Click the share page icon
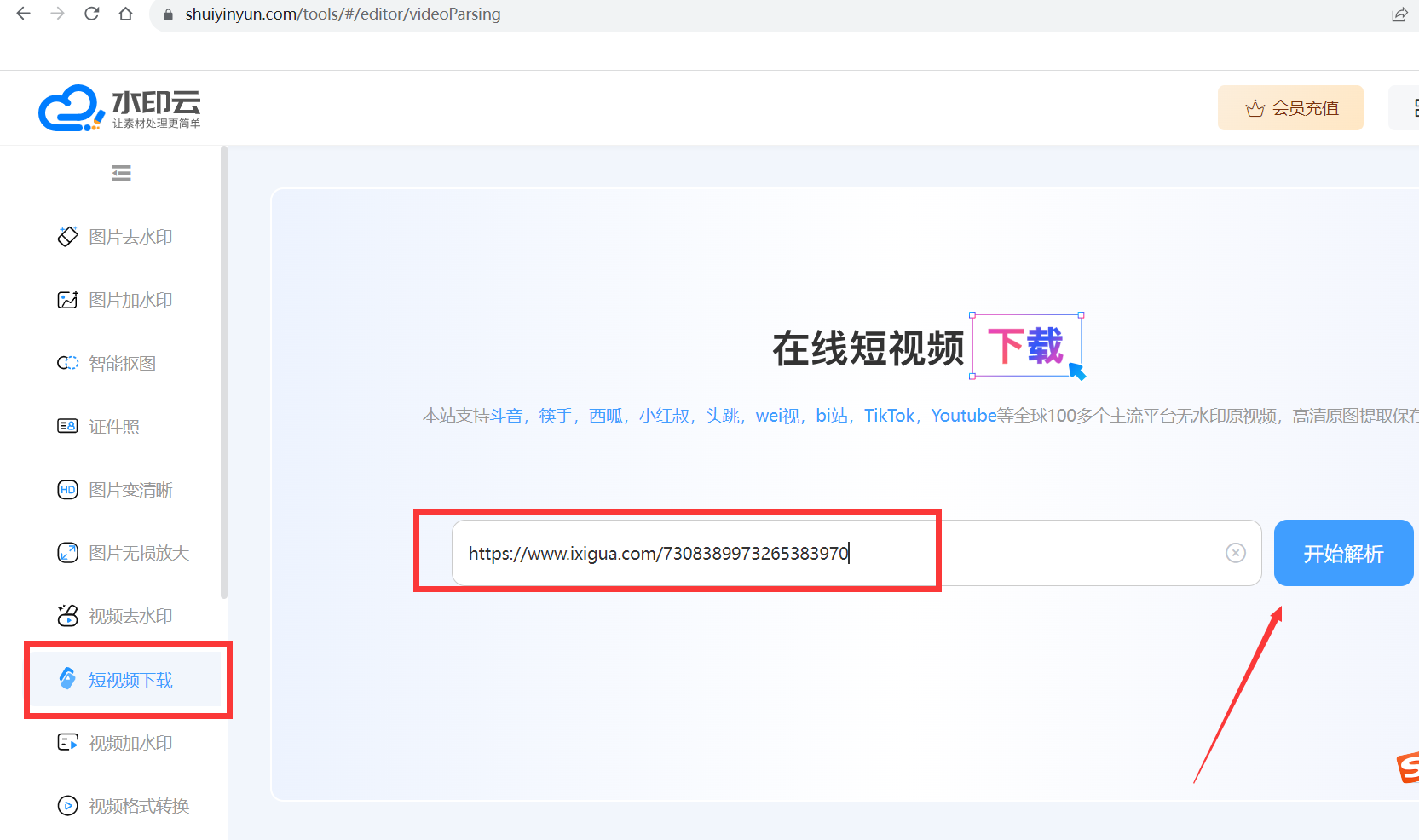The image size is (1419, 840). pyautogui.click(x=1399, y=14)
